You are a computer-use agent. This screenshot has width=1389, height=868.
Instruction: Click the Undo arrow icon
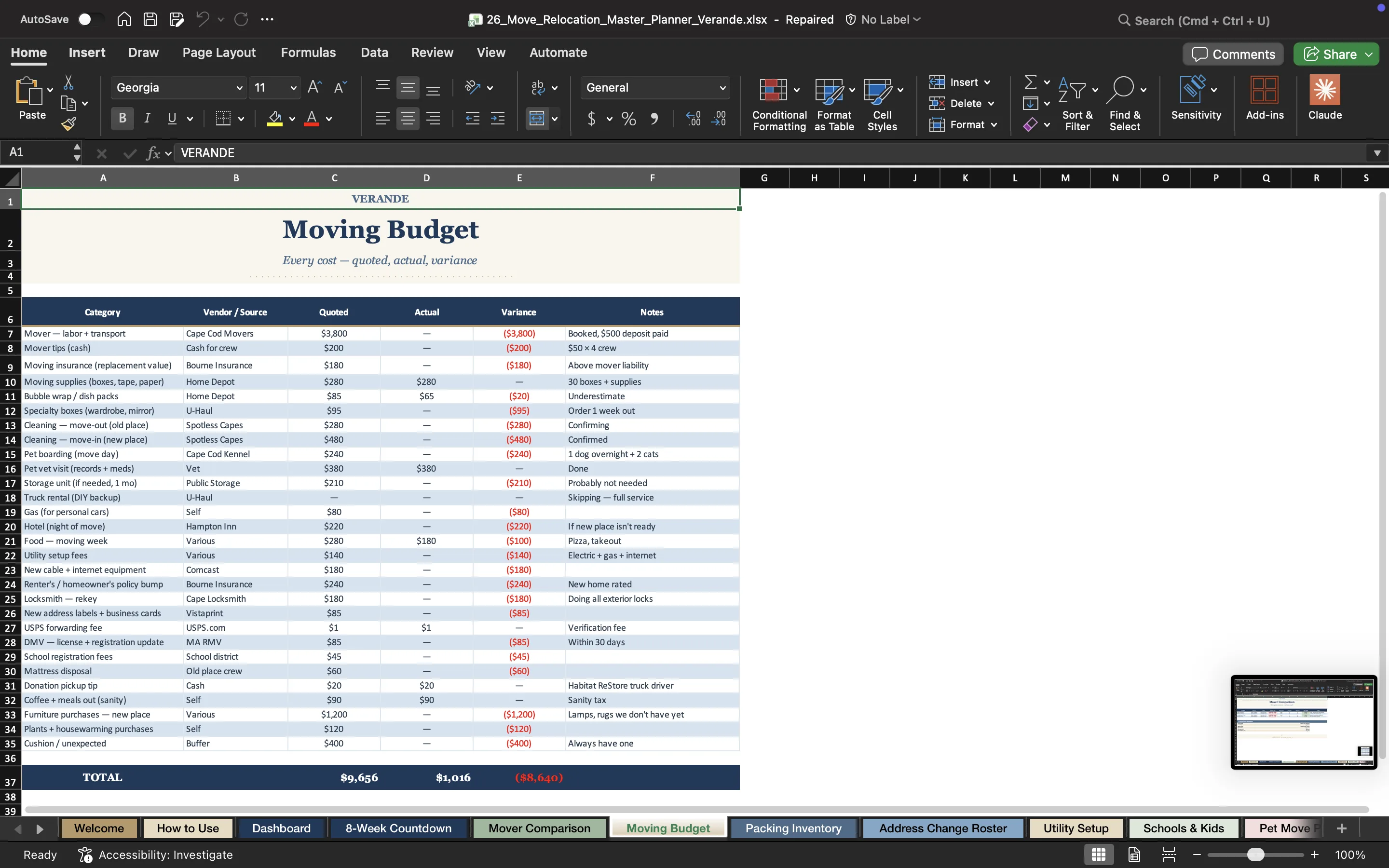point(202,19)
